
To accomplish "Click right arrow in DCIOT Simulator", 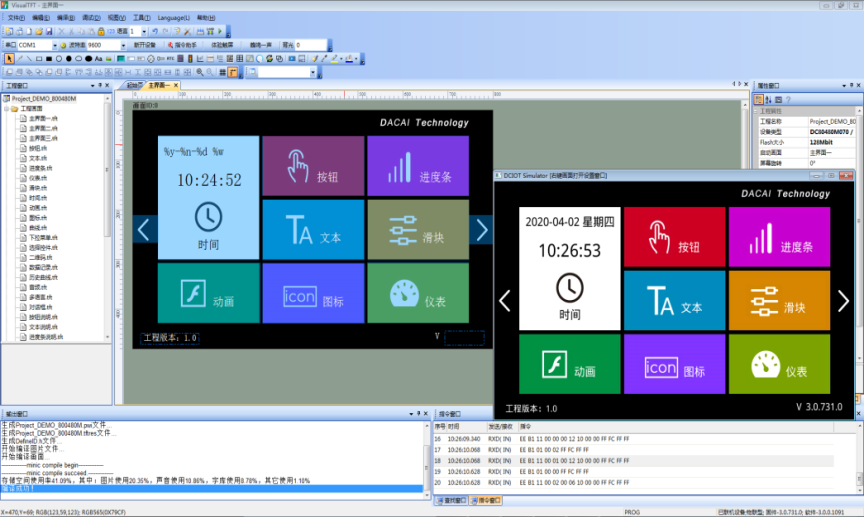I will (843, 301).
